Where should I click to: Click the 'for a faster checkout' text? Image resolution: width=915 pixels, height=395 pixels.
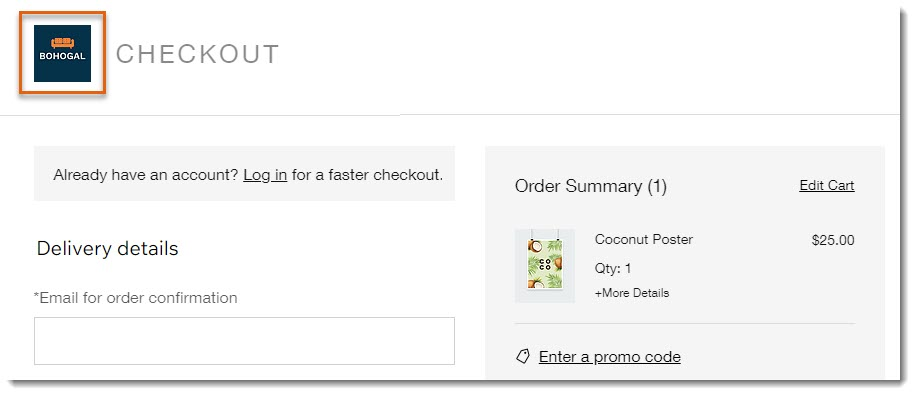pyautogui.click(x=368, y=174)
